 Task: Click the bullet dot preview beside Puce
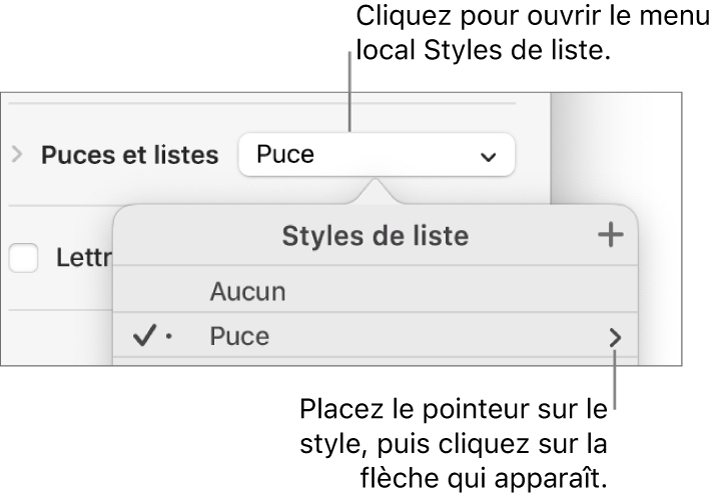pos(168,339)
